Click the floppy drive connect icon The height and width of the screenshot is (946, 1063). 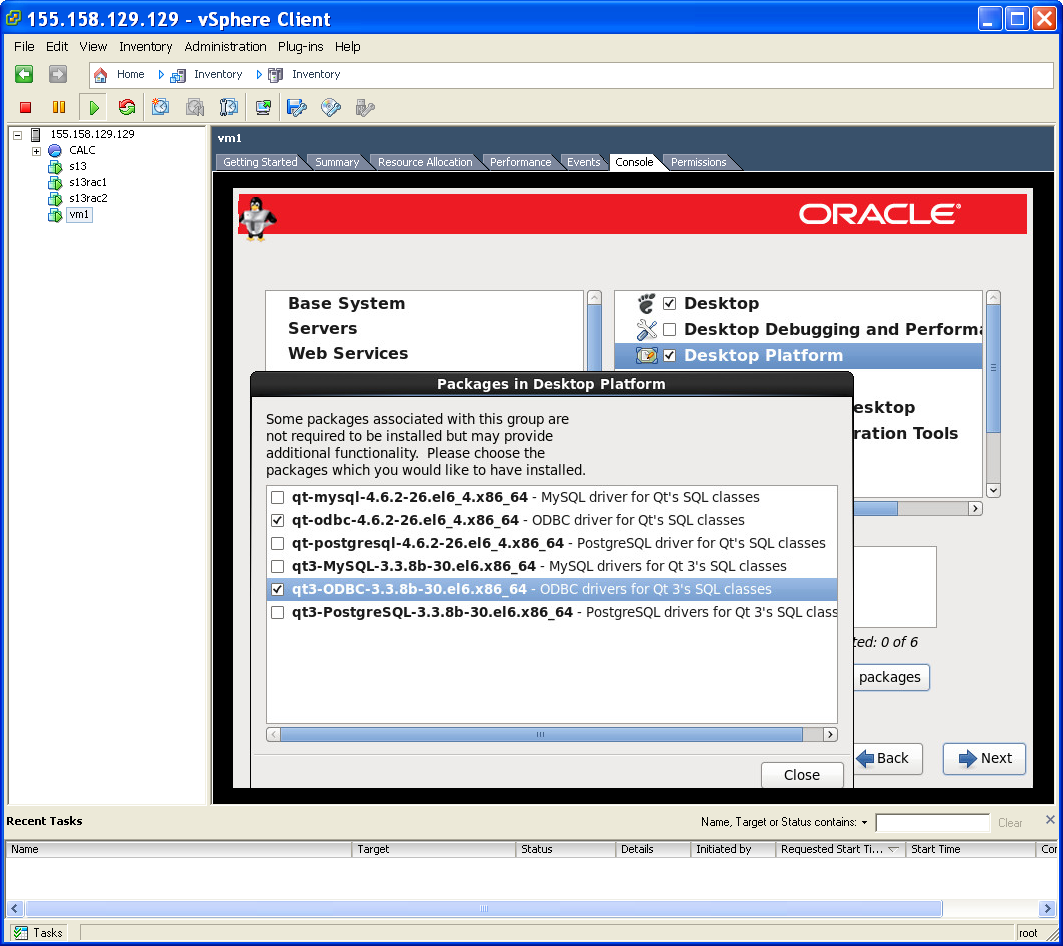297,107
